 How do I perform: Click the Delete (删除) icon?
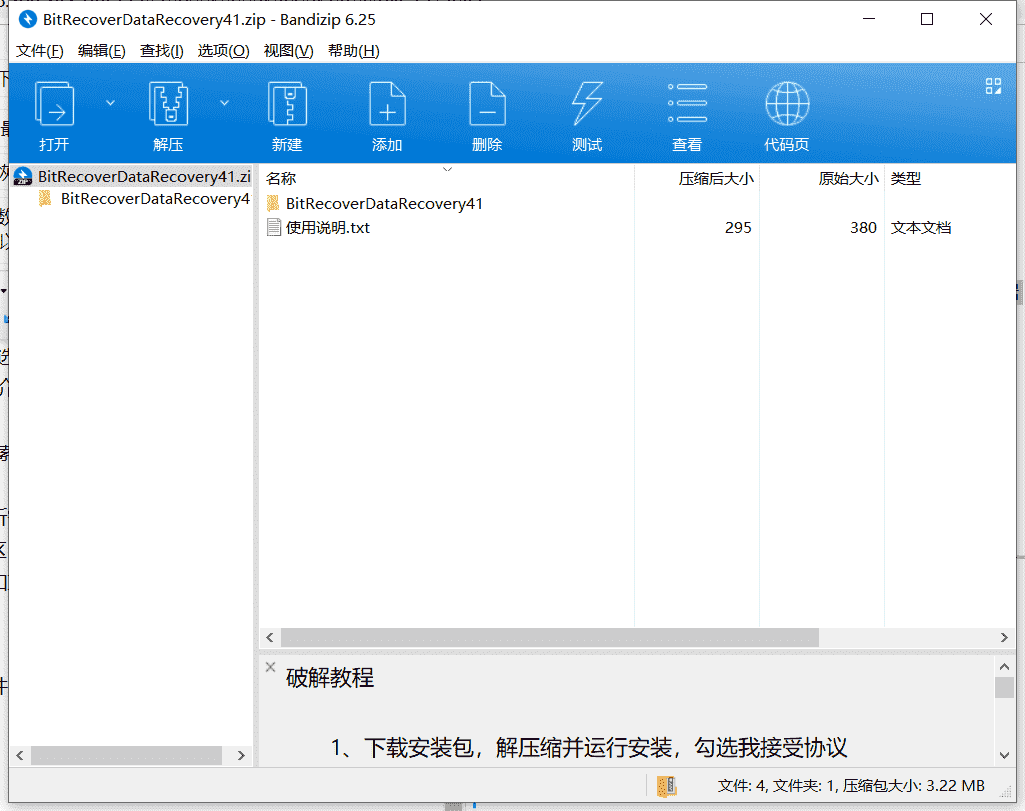(x=487, y=104)
